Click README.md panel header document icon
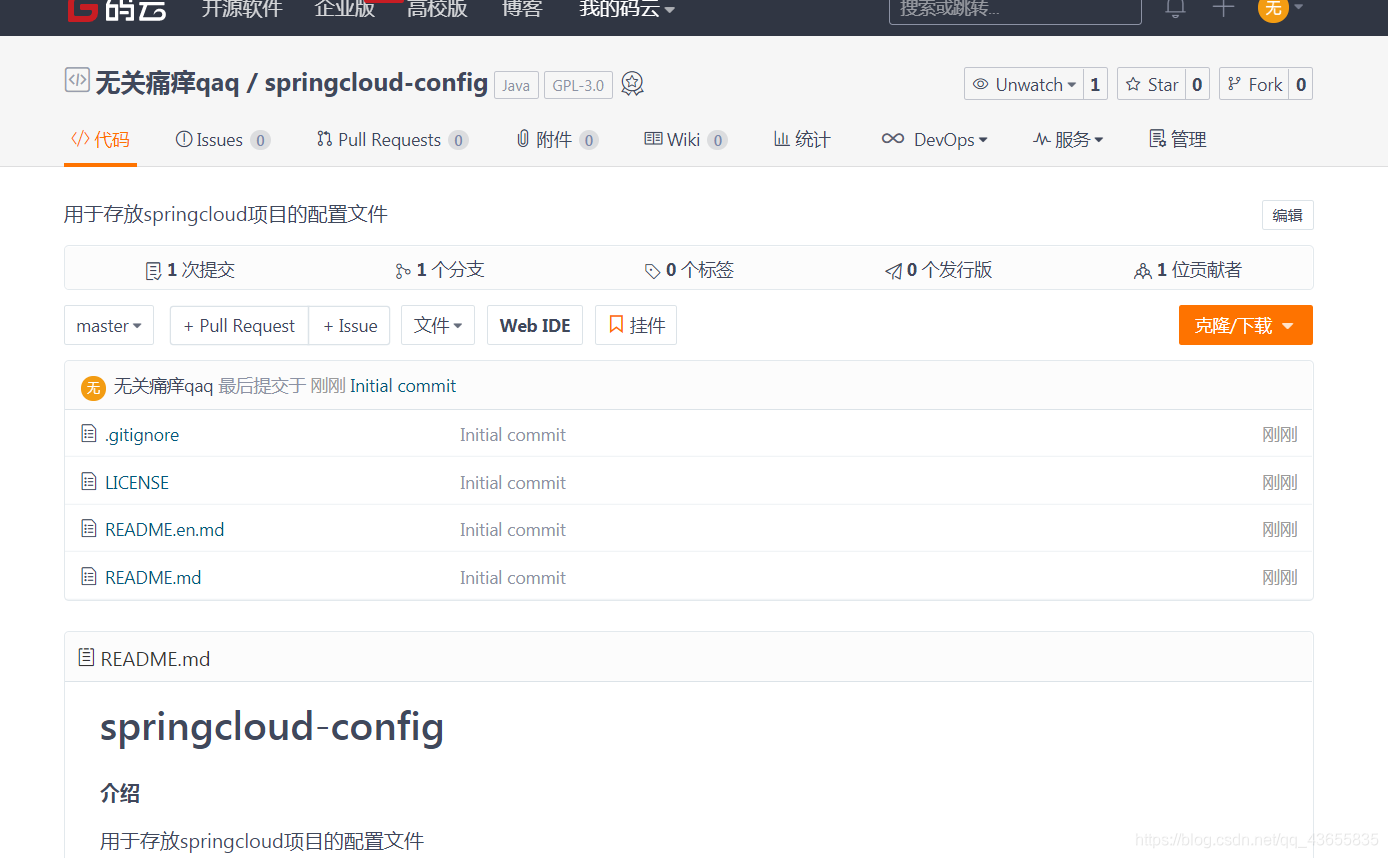 coord(87,658)
